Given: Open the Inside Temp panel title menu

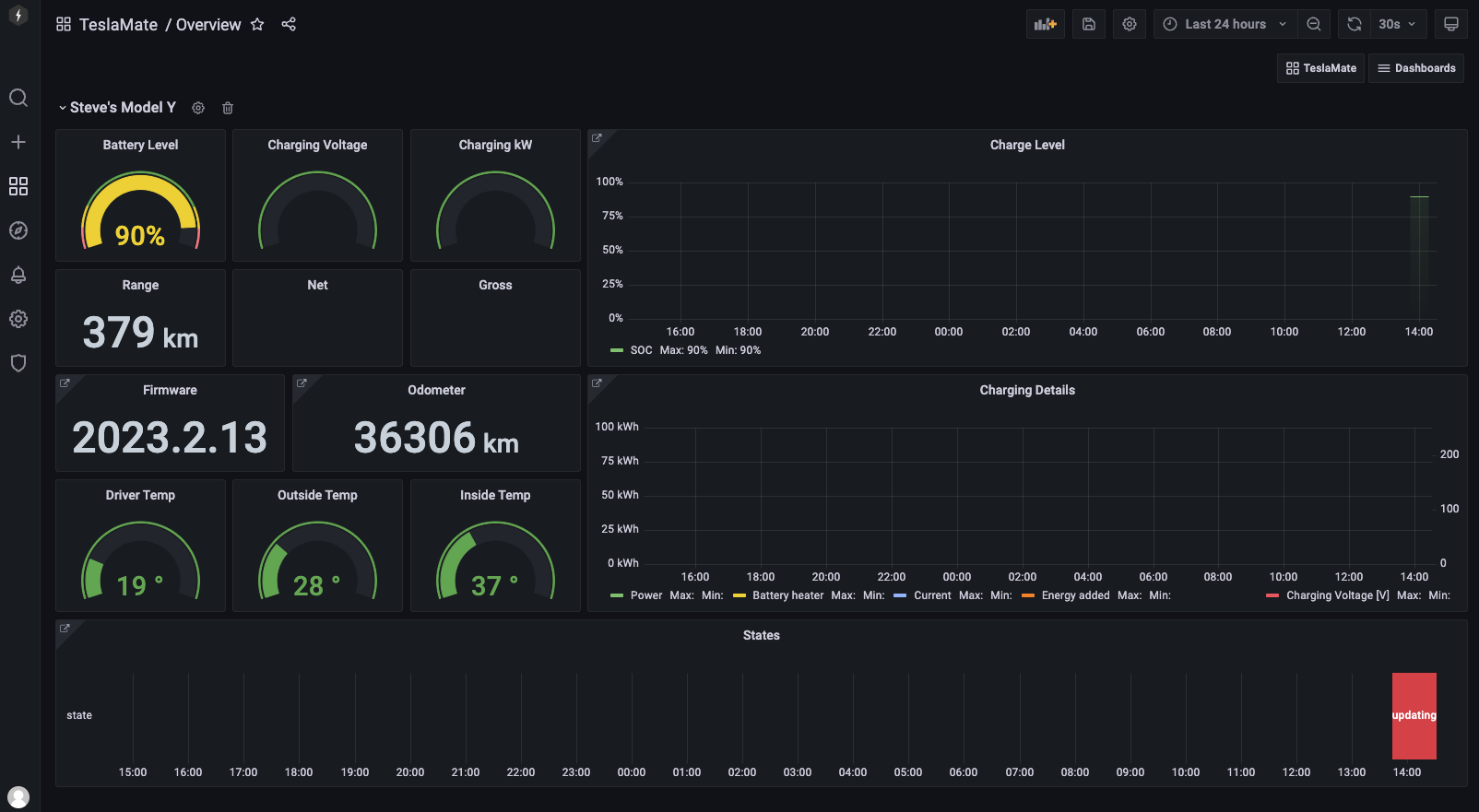Looking at the screenshot, I should 495,495.
